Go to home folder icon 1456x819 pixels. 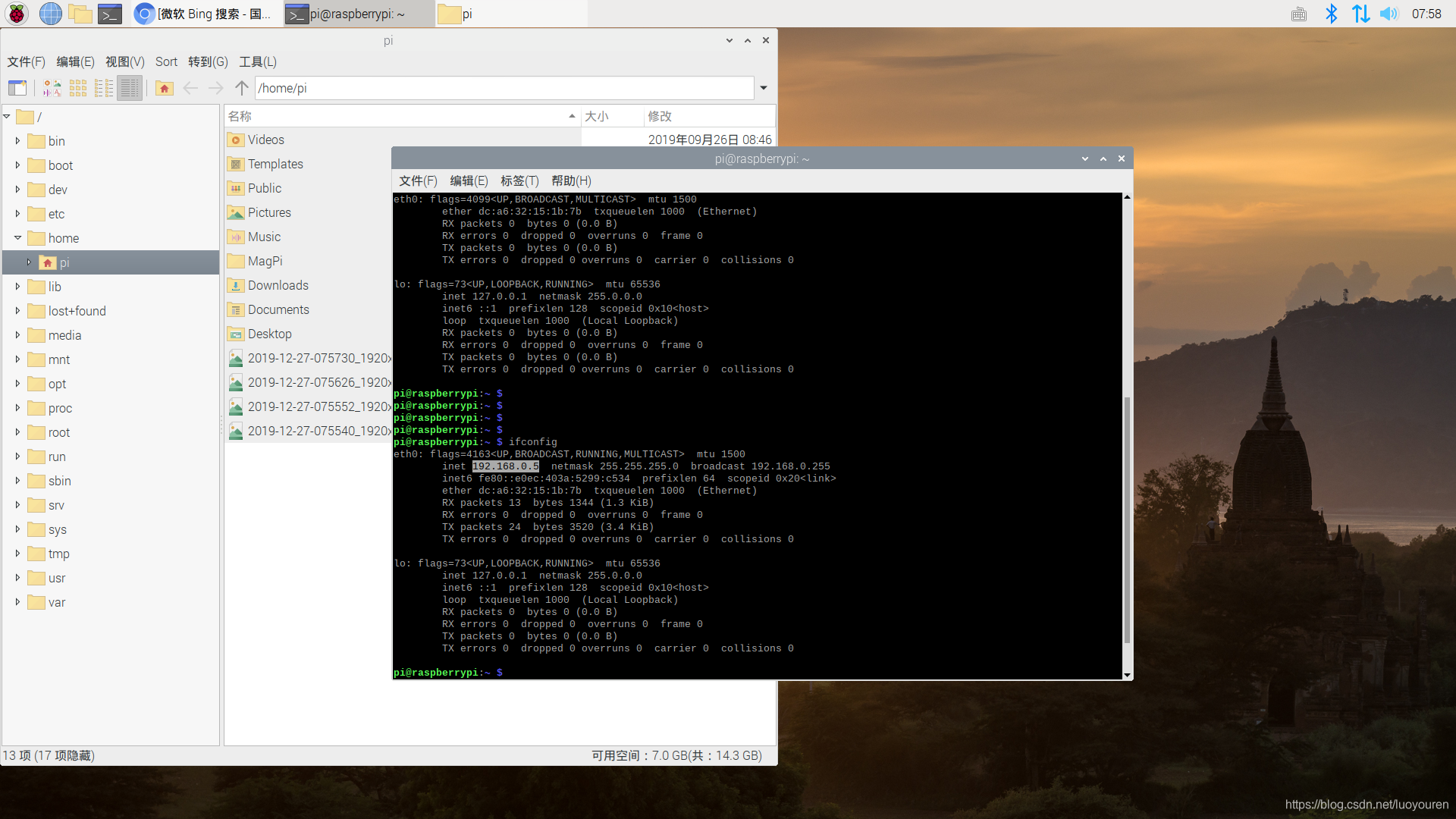pos(165,88)
